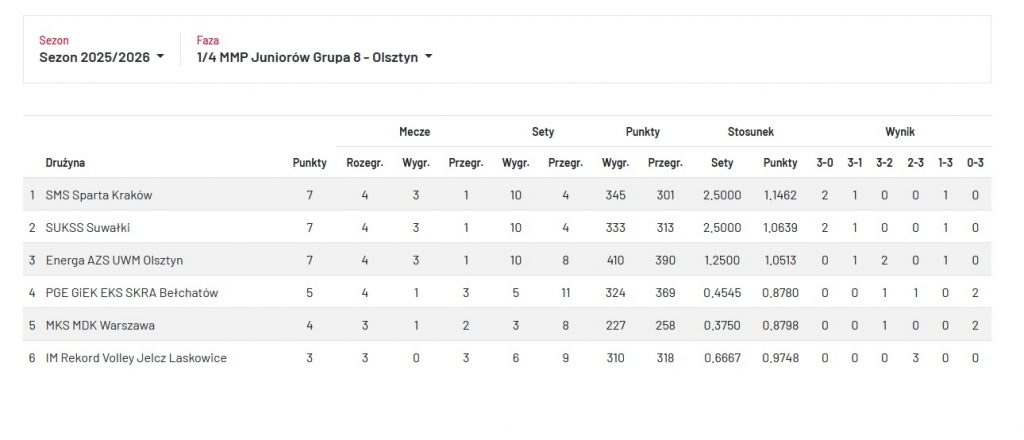Click the 3-0 result column header

825,163
